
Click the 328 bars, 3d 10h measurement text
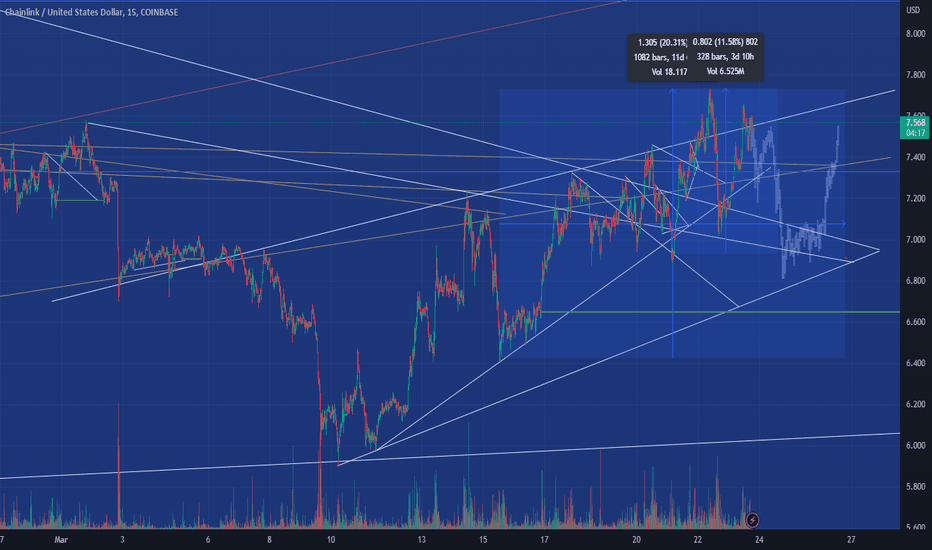[725, 57]
